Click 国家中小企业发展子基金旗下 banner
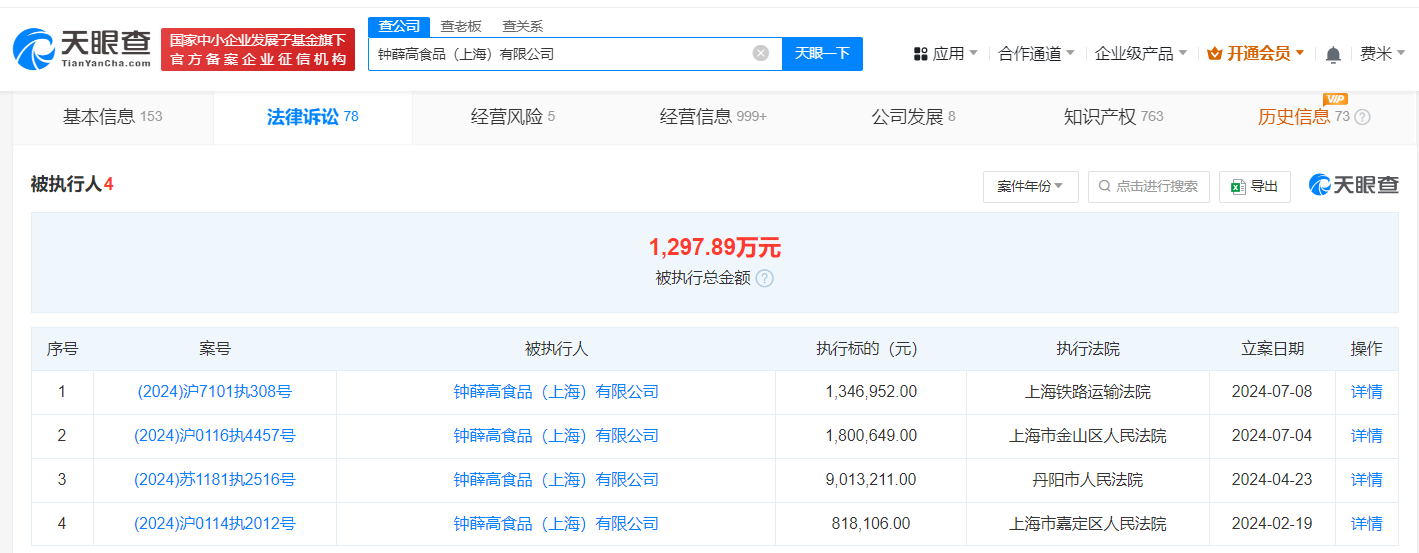Screen dimensions: 1419x553 coord(258,49)
